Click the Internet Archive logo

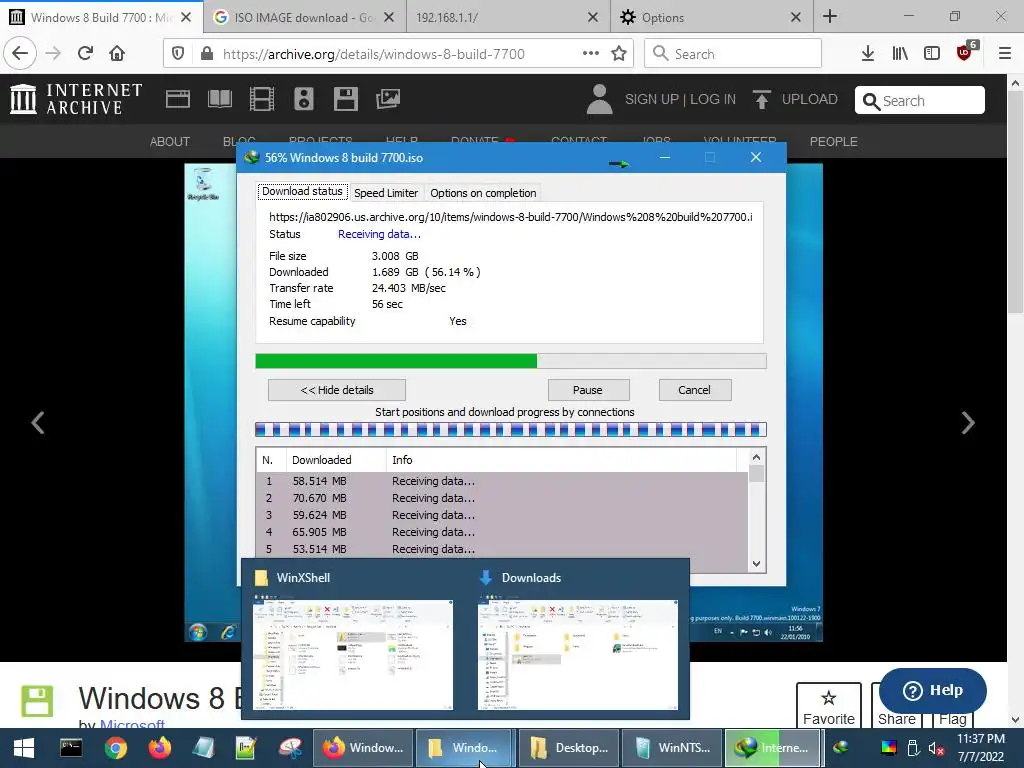pos(76,99)
